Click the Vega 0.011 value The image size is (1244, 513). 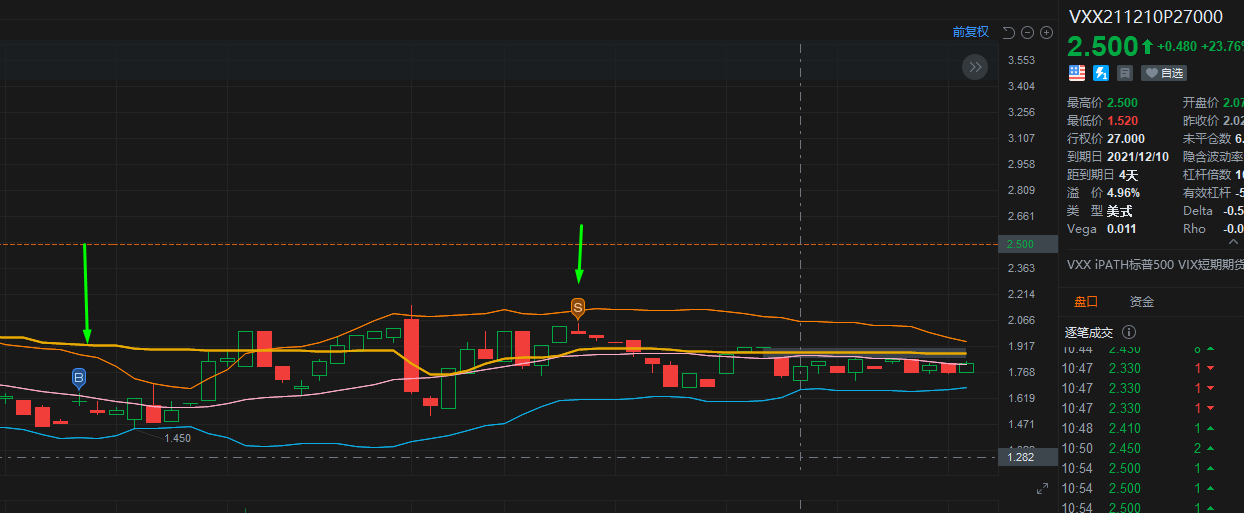point(1121,229)
